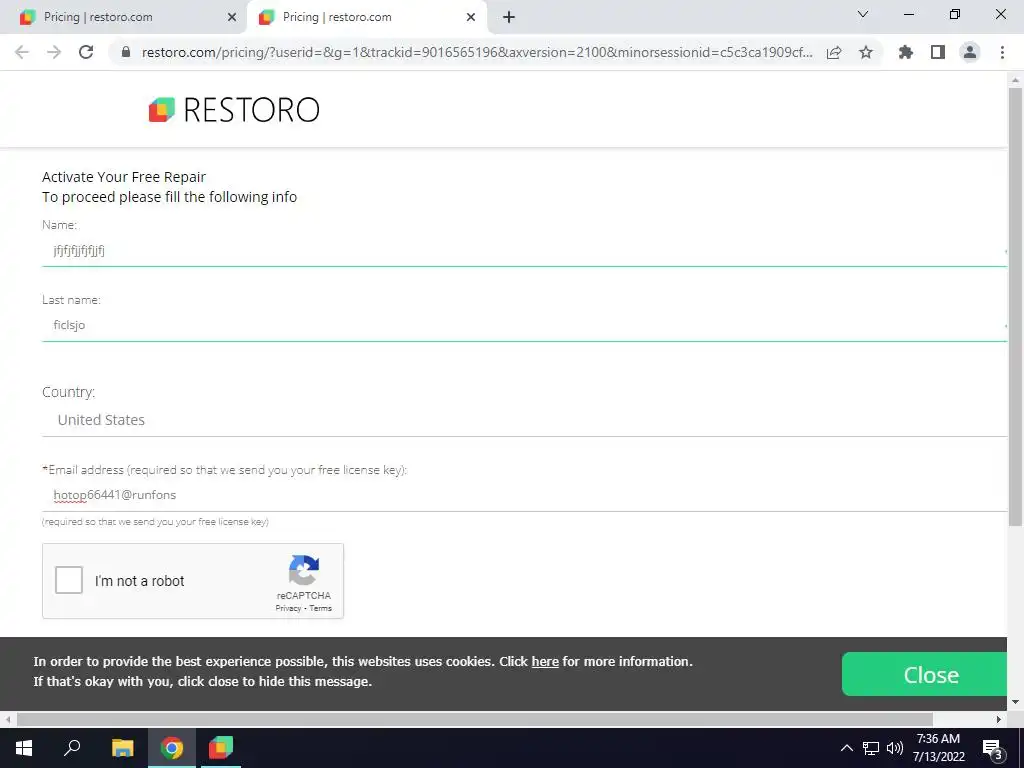The height and width of the screenshot is (768, 1024).
Task: Close the first Pricing tab
Action: [232, 17]
